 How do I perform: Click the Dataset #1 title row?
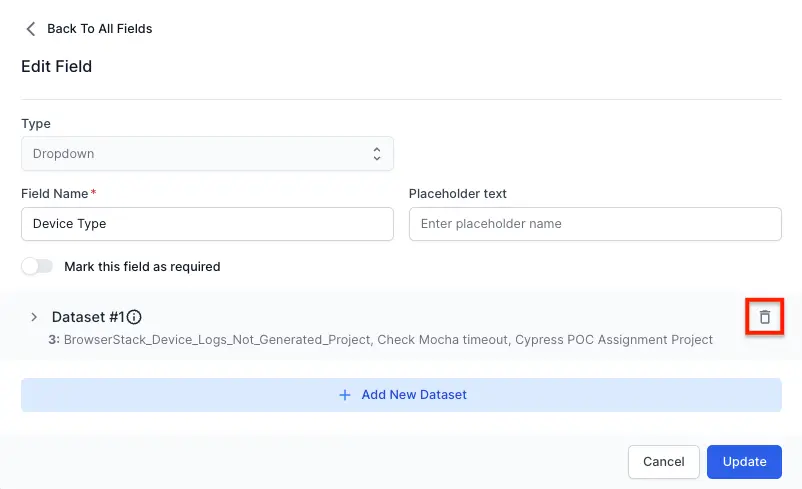(x=88, y=317)
